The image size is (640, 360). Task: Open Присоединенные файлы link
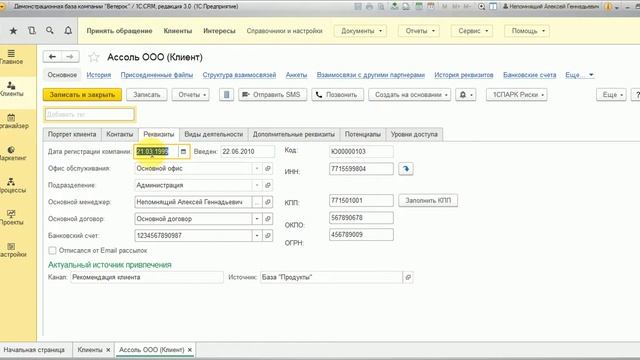tap(157, 75)
